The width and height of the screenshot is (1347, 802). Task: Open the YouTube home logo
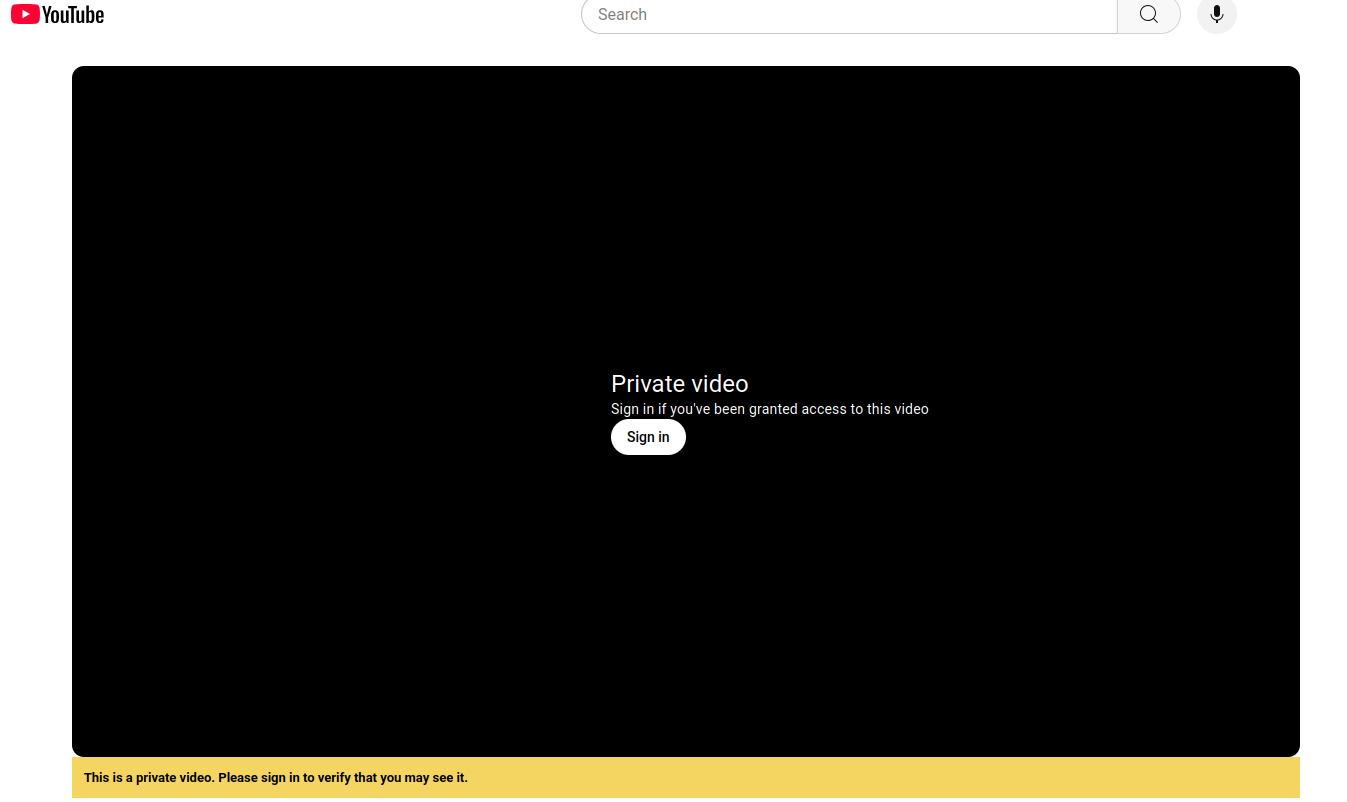(58, 14)
